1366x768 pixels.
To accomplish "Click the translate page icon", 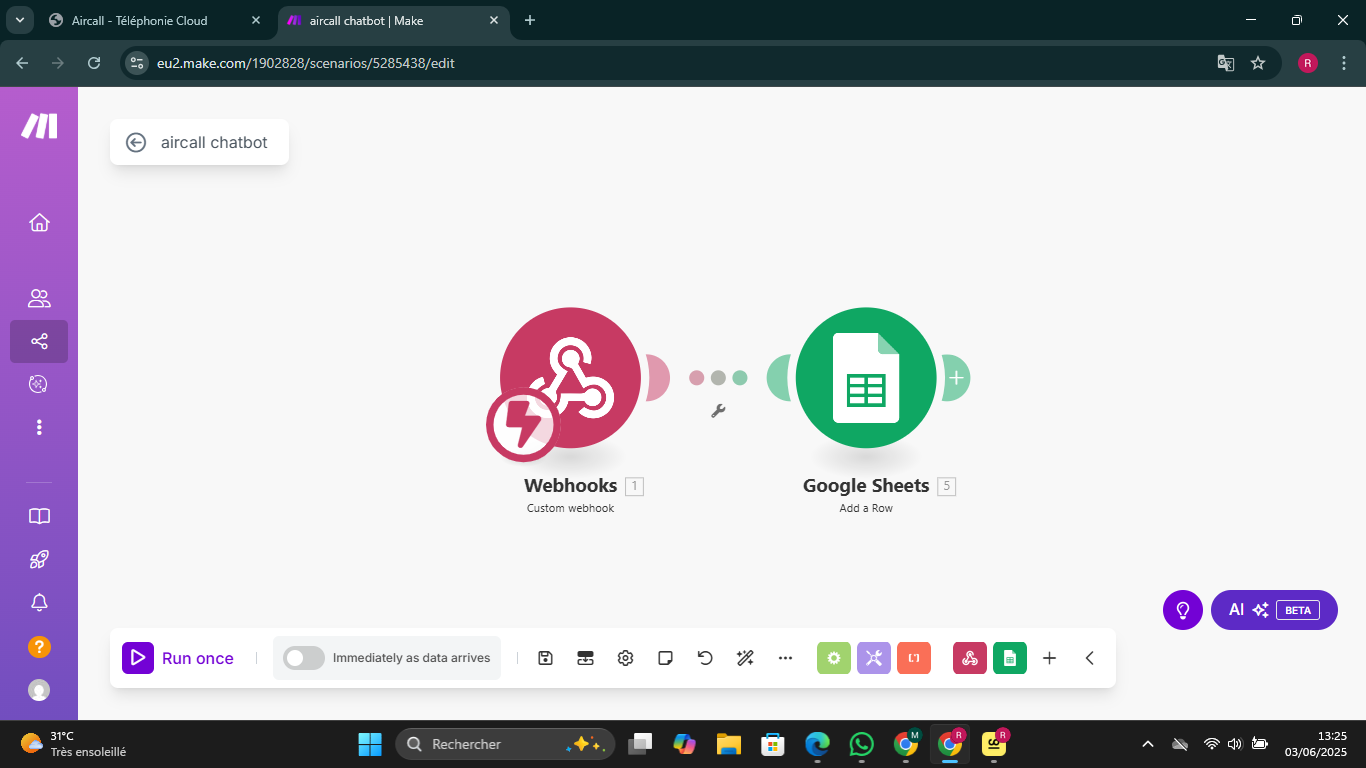I will point(1225,63).
